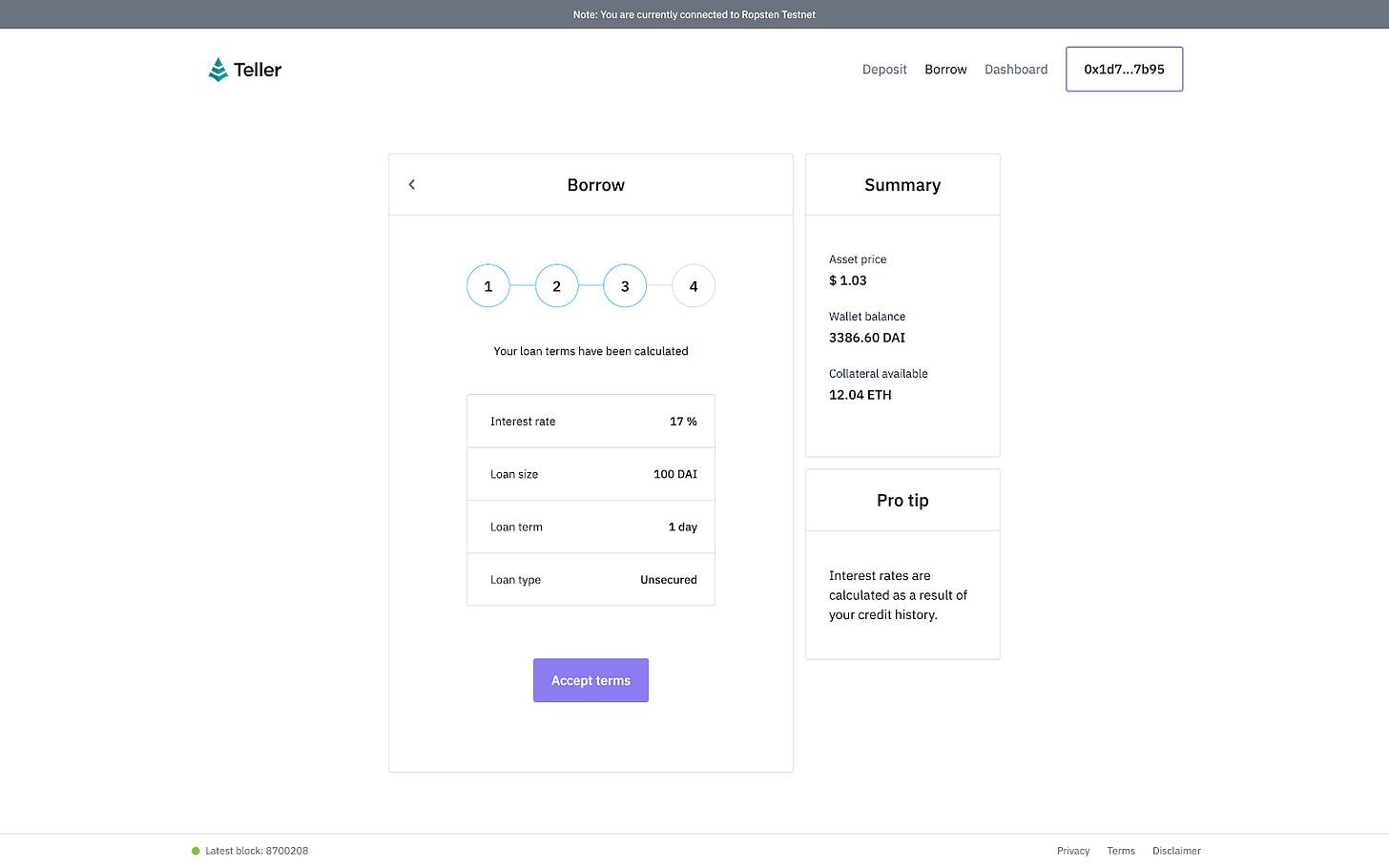Viewport: 1389px width, 868px height.
Task: Click wallet address 0x1d7...7b95 button
Action: 1124,70
